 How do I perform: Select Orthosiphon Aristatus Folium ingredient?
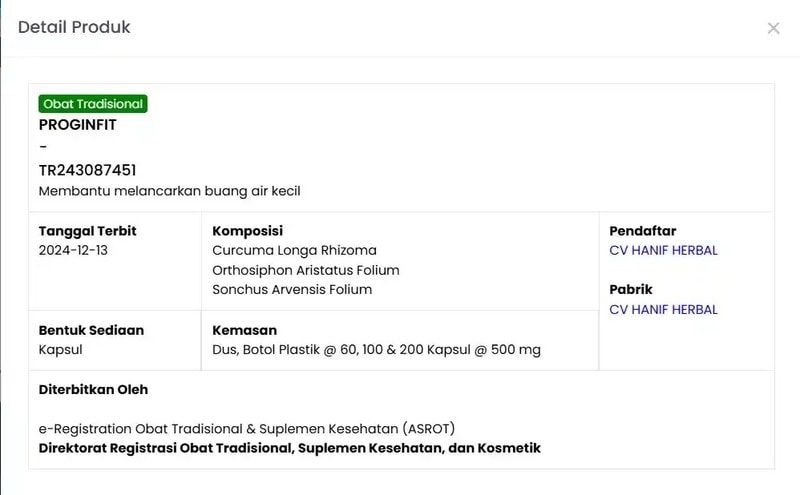[x=305, y=270]
